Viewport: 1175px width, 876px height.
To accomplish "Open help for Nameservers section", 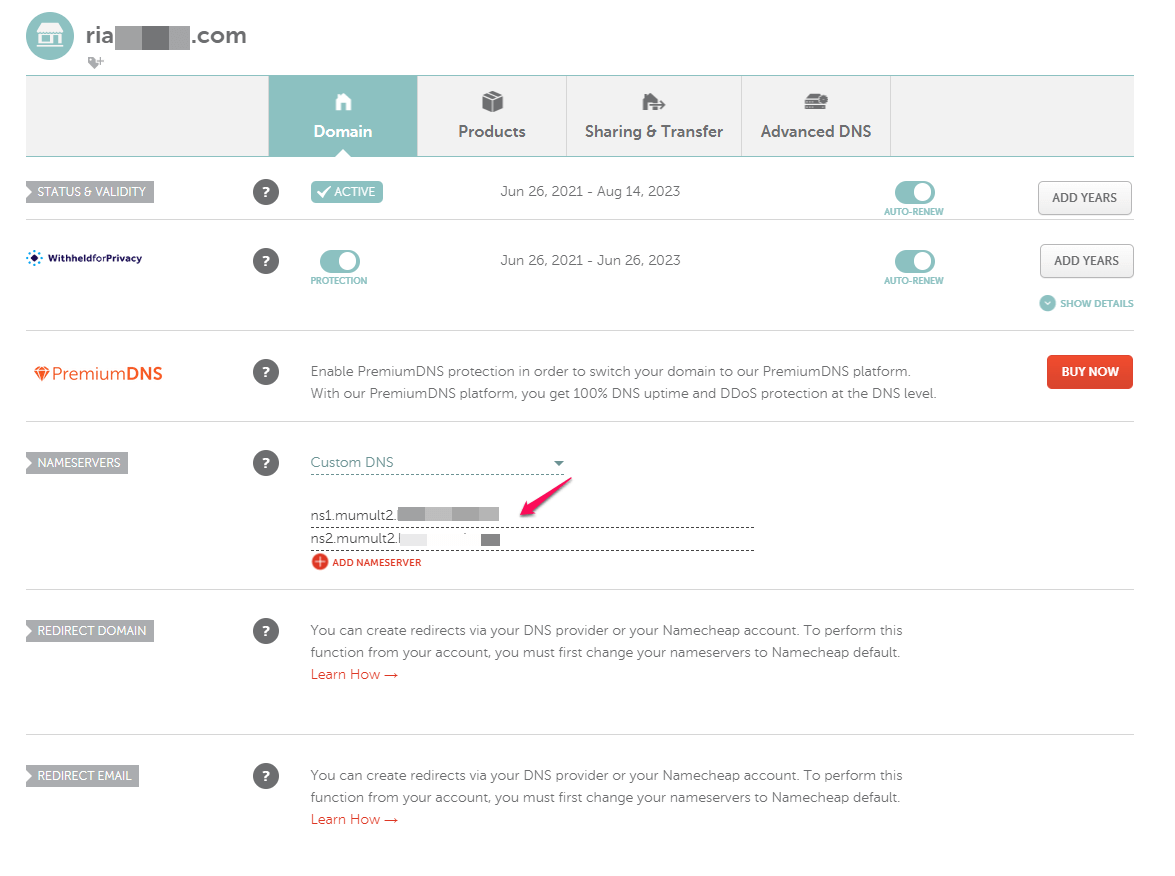I will (266, 463).
